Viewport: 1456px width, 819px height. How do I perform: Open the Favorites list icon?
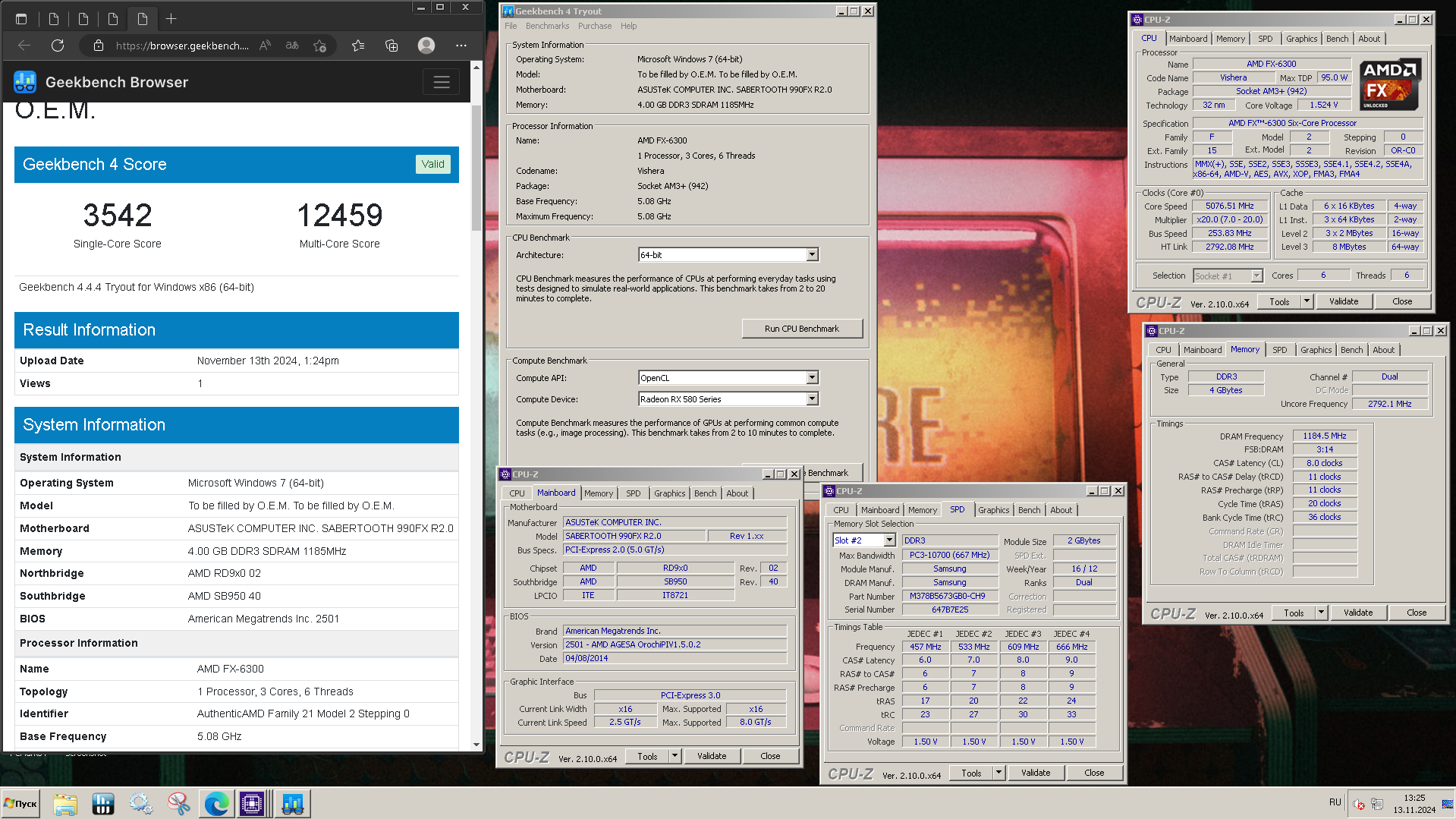(x=358, y=46)
